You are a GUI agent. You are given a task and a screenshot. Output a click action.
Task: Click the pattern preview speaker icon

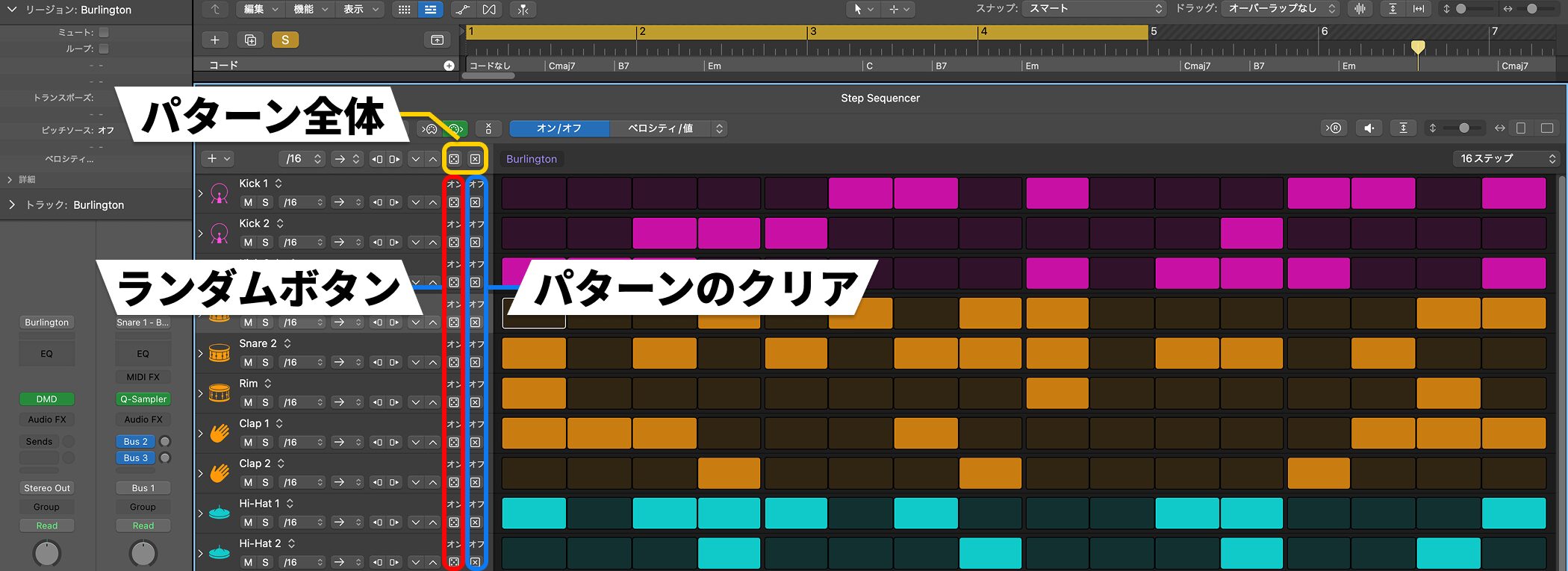tap(1369, 128)
